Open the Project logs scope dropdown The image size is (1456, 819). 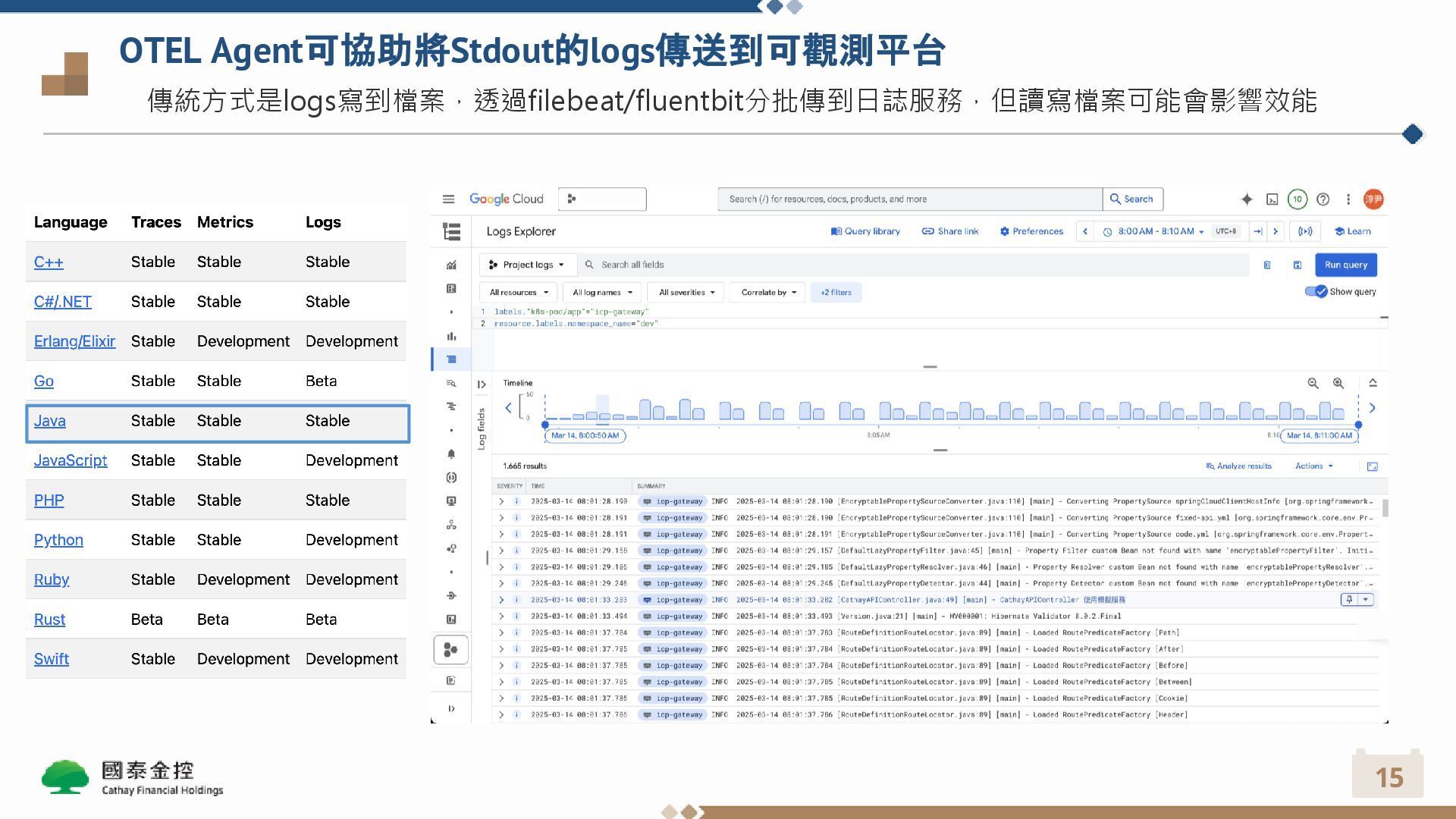tap(528, 265)
